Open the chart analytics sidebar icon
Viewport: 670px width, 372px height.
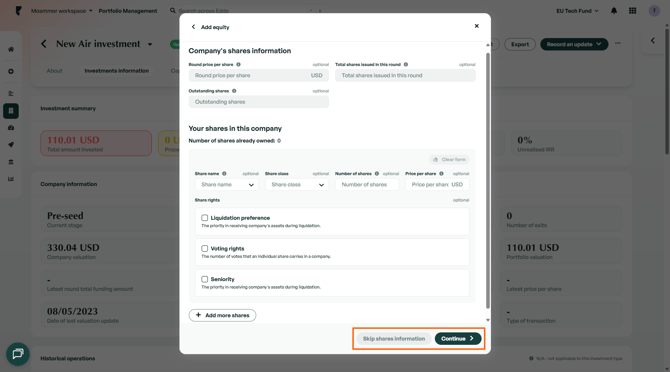click(x=11, y=179)
